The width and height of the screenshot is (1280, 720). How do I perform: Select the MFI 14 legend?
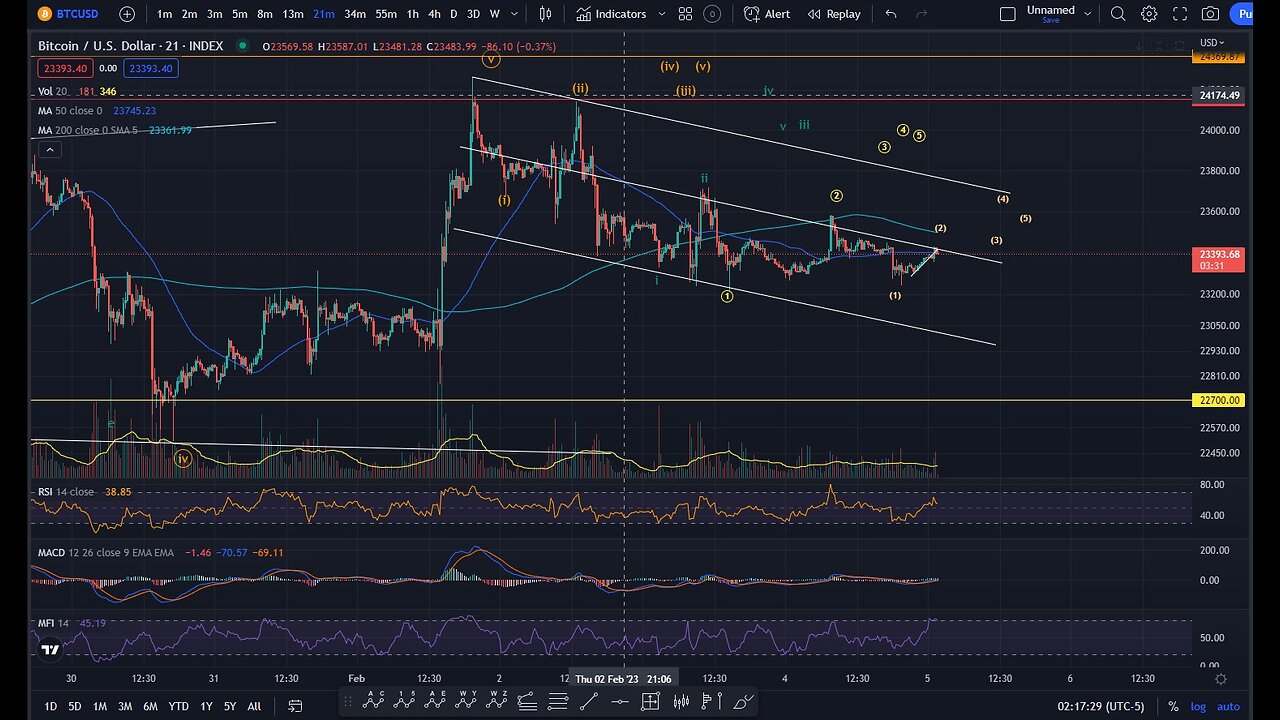52,623
